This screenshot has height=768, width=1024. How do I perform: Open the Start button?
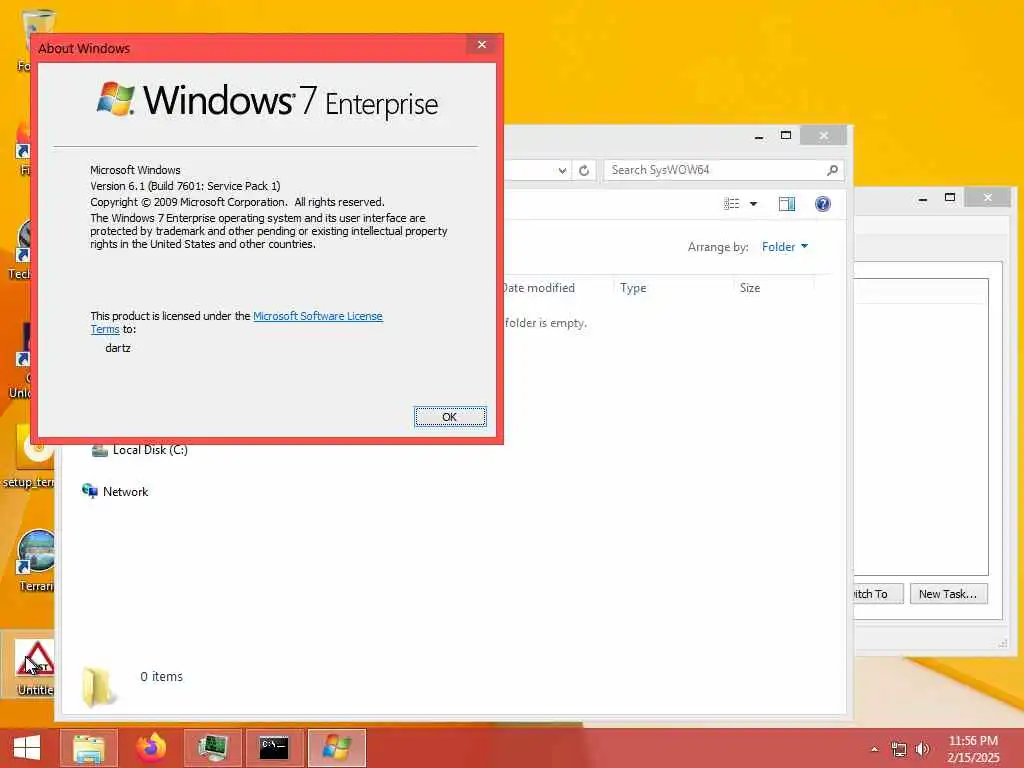click(27, 747)
